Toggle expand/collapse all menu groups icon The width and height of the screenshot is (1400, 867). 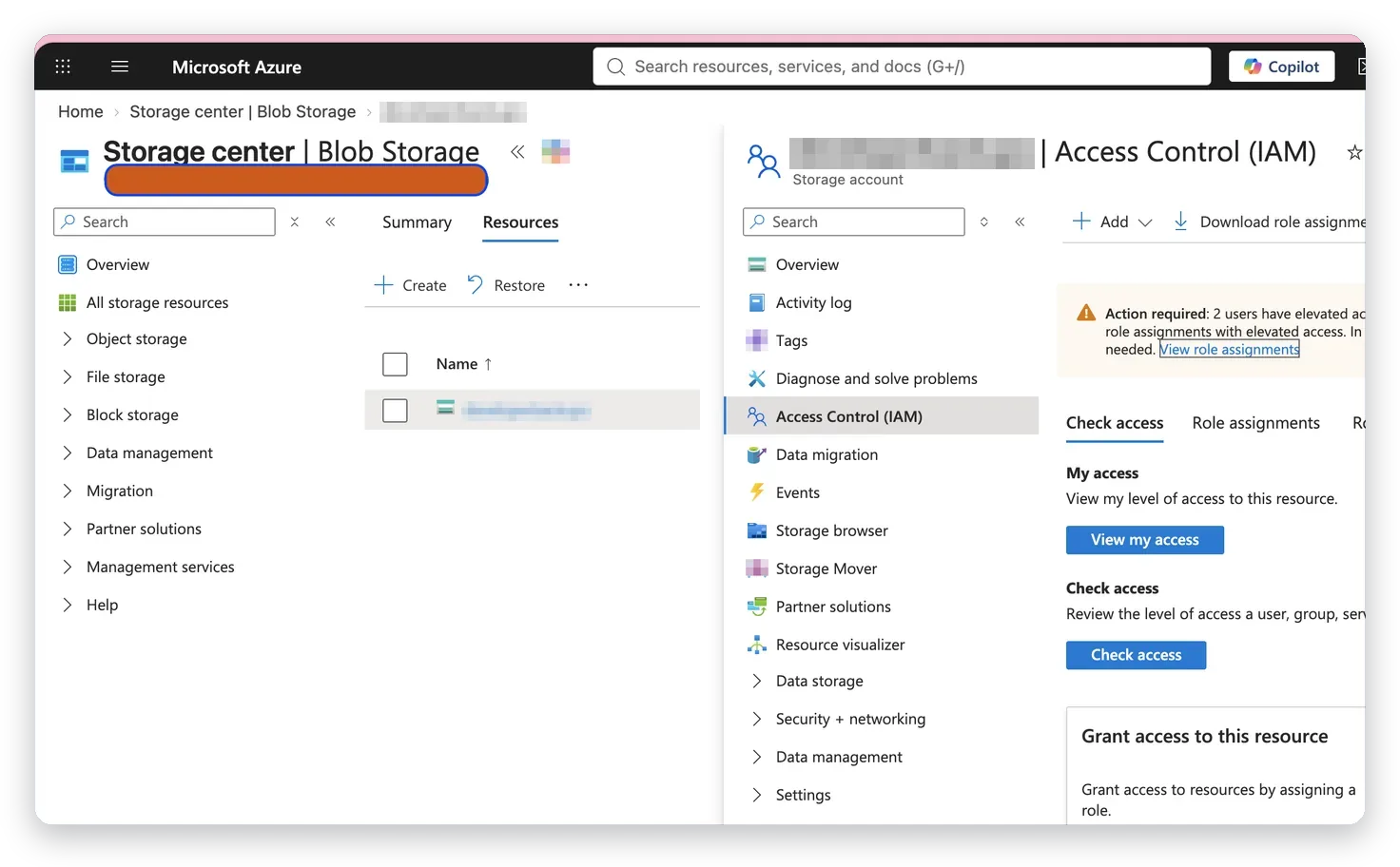(x=984, y=222)
